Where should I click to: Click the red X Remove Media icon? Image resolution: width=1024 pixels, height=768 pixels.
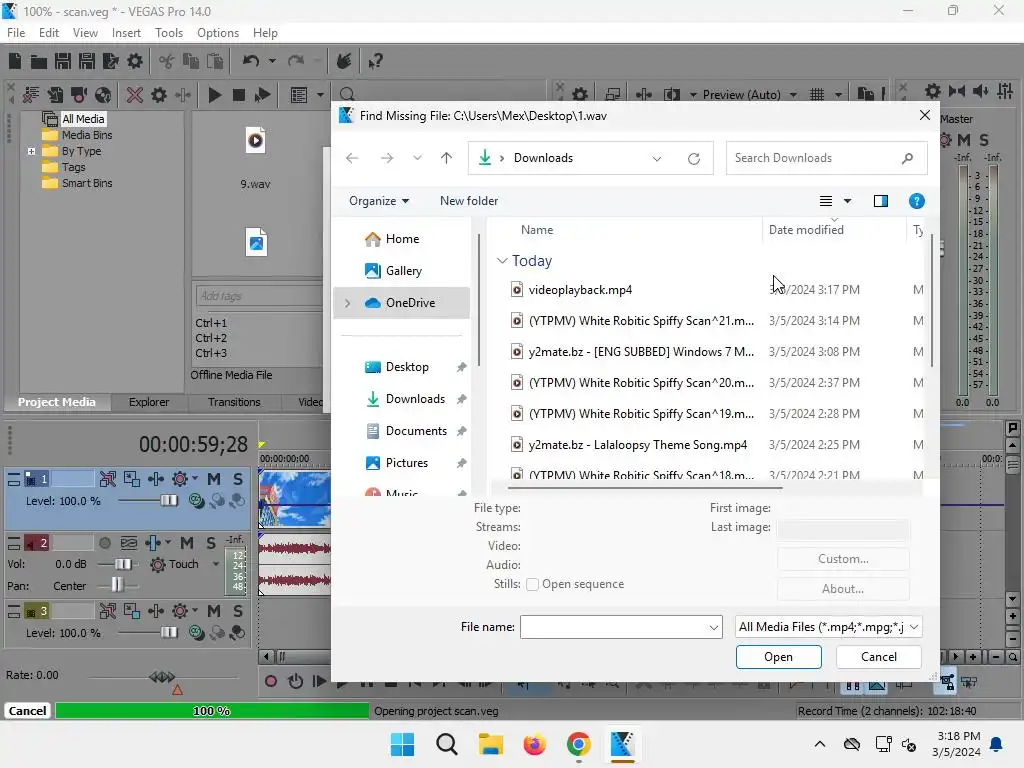pyautogui.click(x=135, y=95)
